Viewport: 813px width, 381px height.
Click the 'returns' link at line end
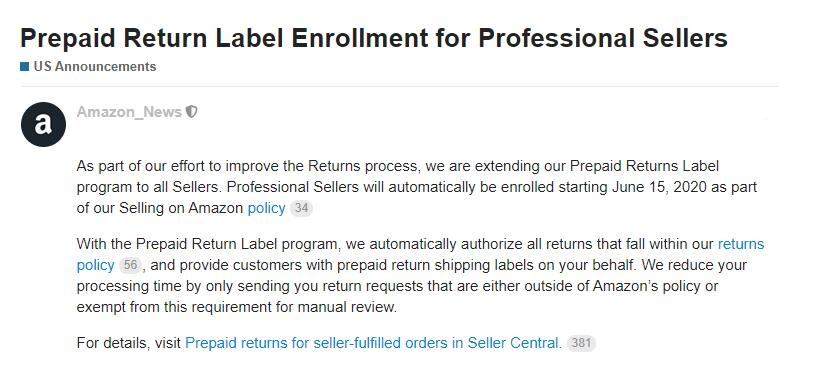741,244
